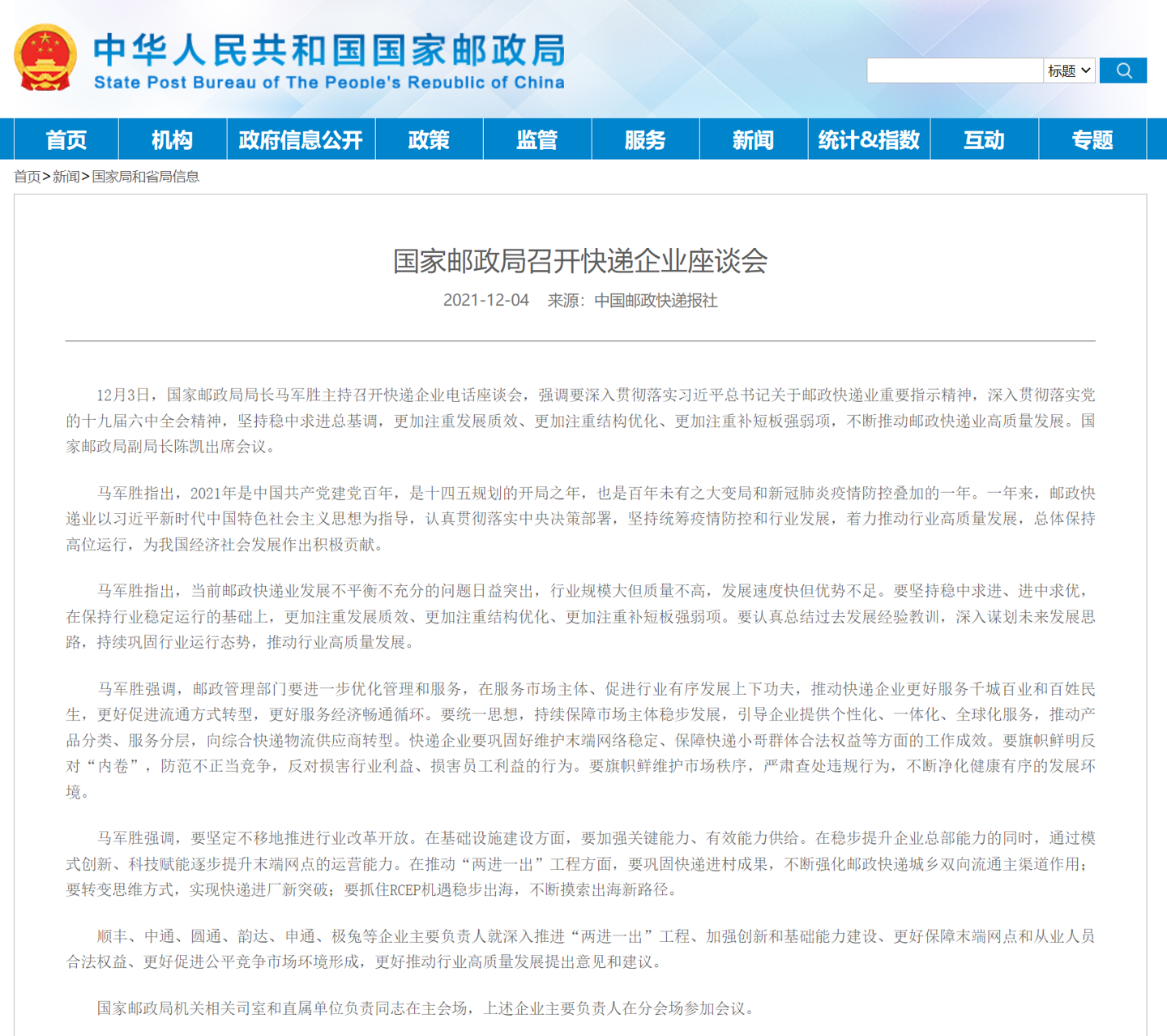Go to the 专题 section
Screen dimensions: 1167x1036
[x=1092, y=139]
